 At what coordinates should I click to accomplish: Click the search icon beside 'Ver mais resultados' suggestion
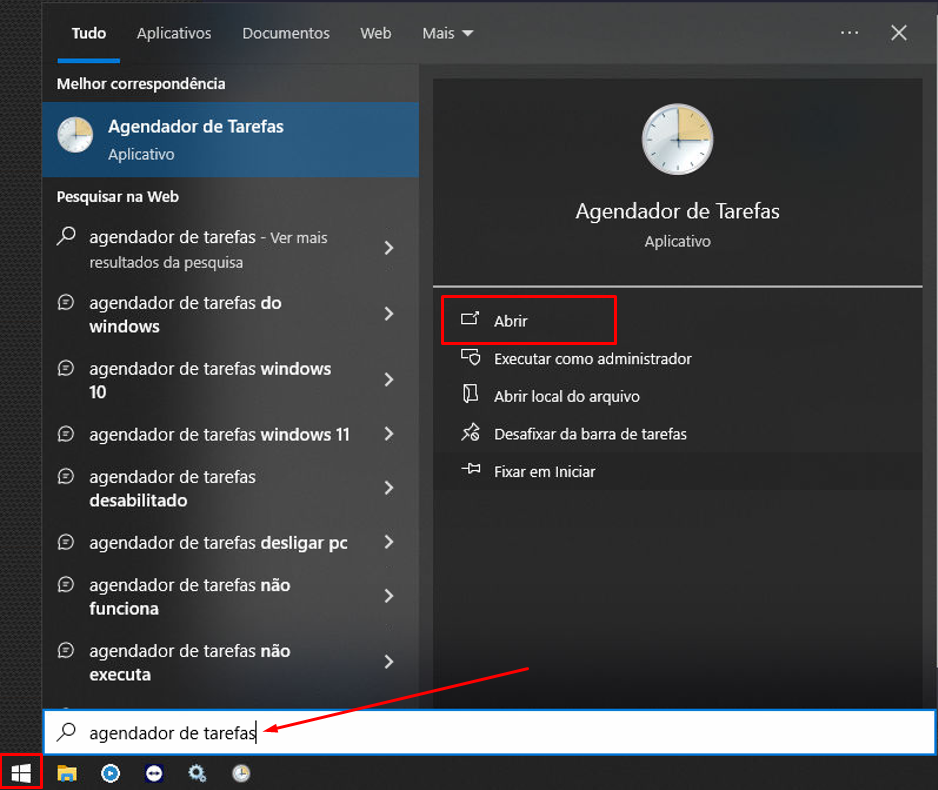click(x=66, y=236)
